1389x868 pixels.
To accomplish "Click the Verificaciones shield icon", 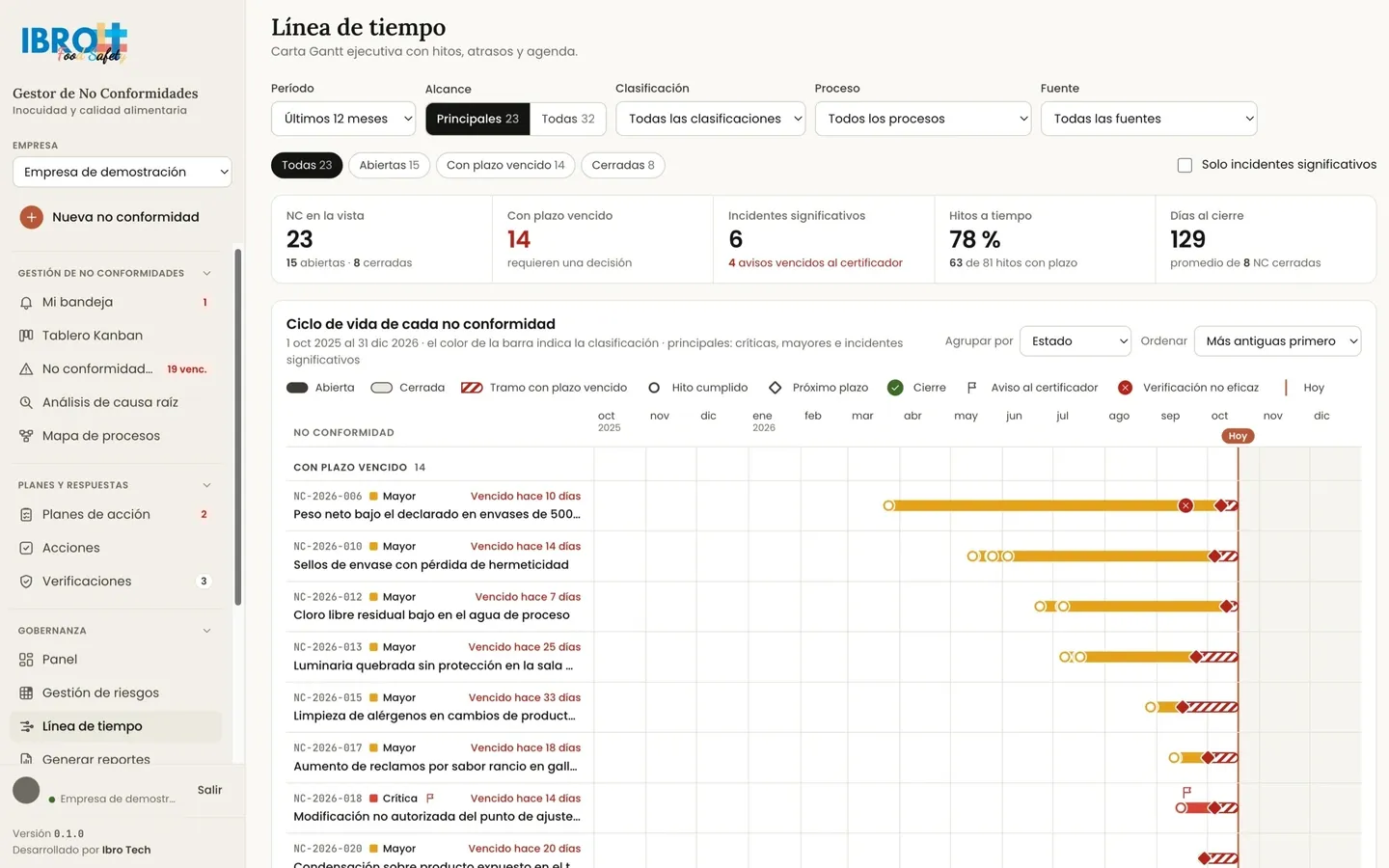I will pyautogui.click(x=26, y=582).
